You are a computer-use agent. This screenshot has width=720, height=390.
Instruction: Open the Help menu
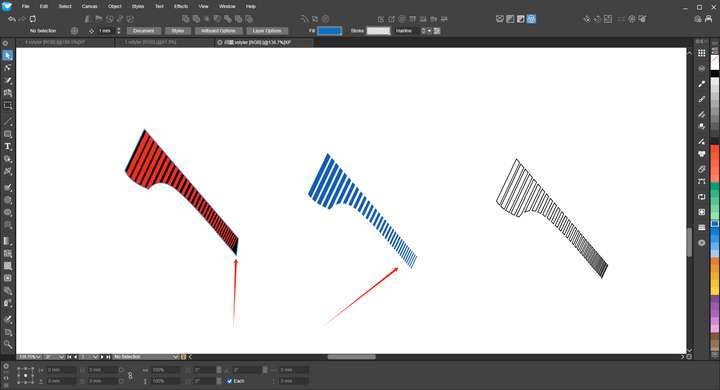coord(251,6)
